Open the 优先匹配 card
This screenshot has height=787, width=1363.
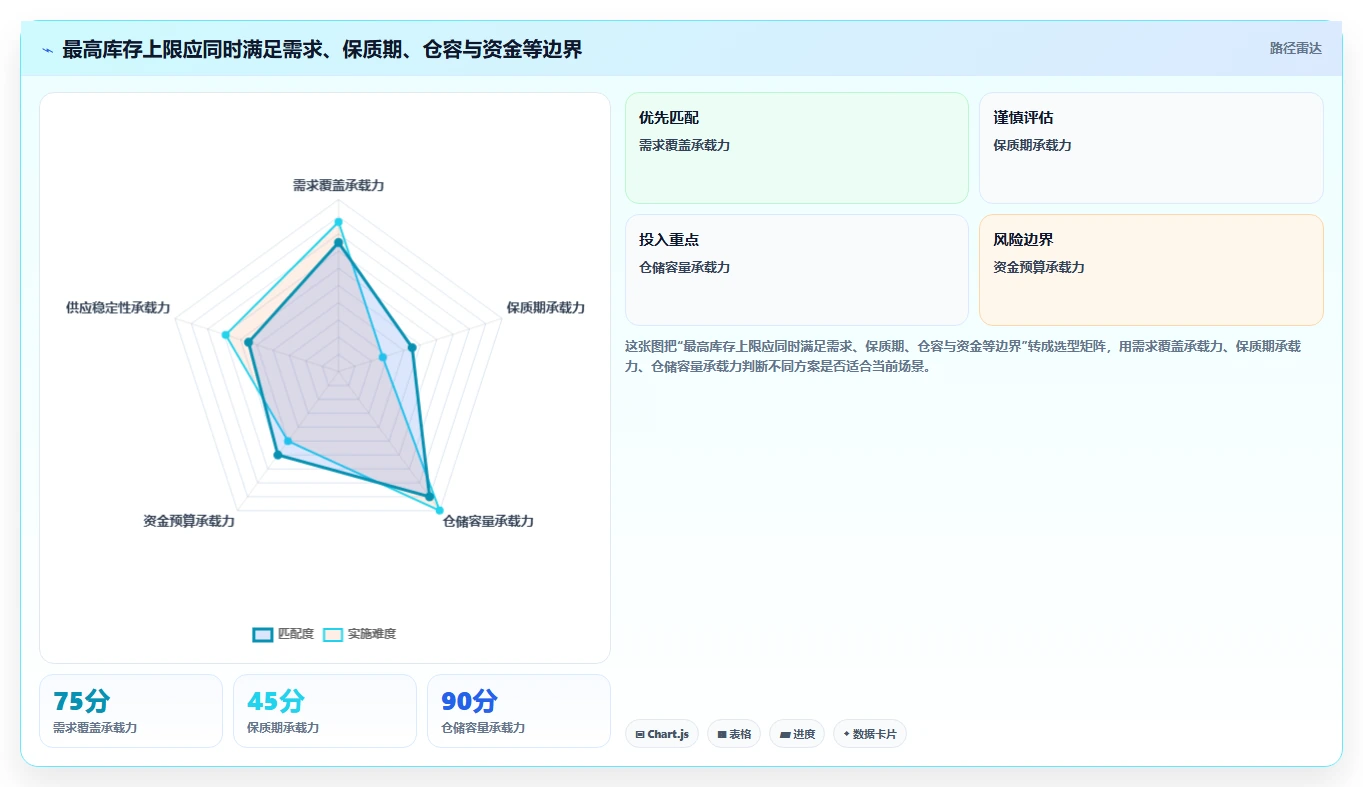[x=797, y=148]
